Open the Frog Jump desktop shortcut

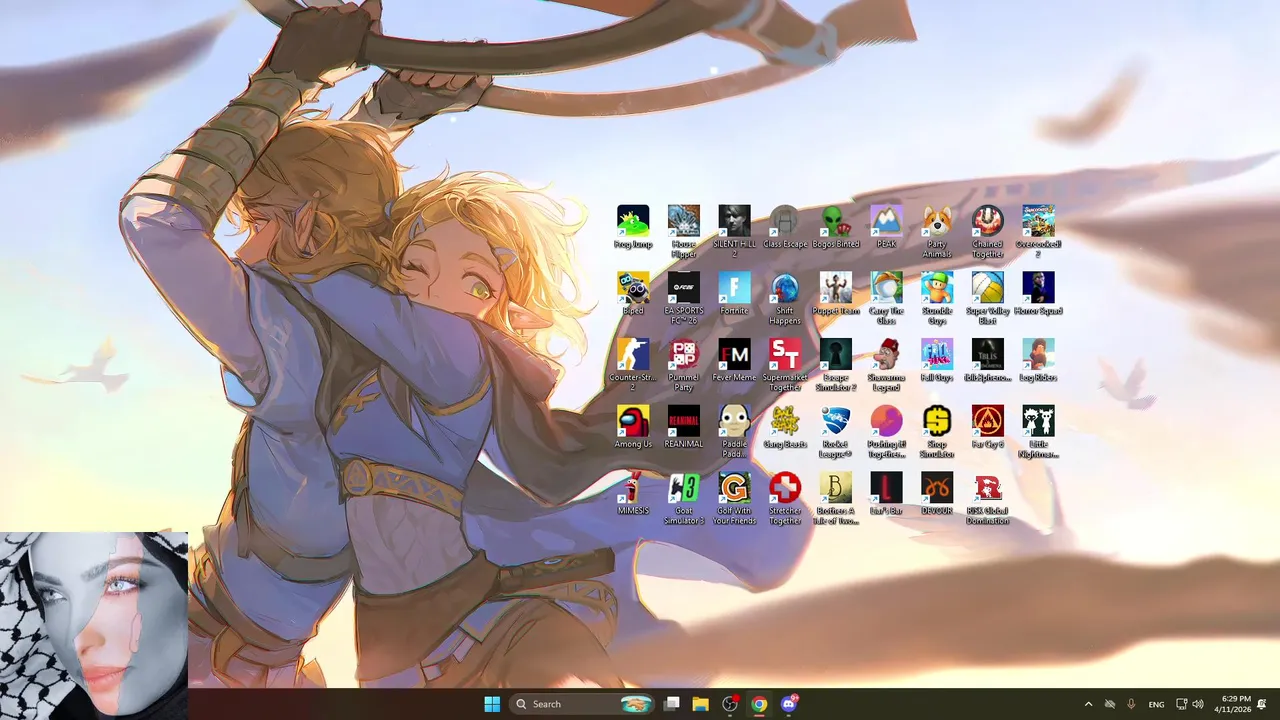[633, 228]
